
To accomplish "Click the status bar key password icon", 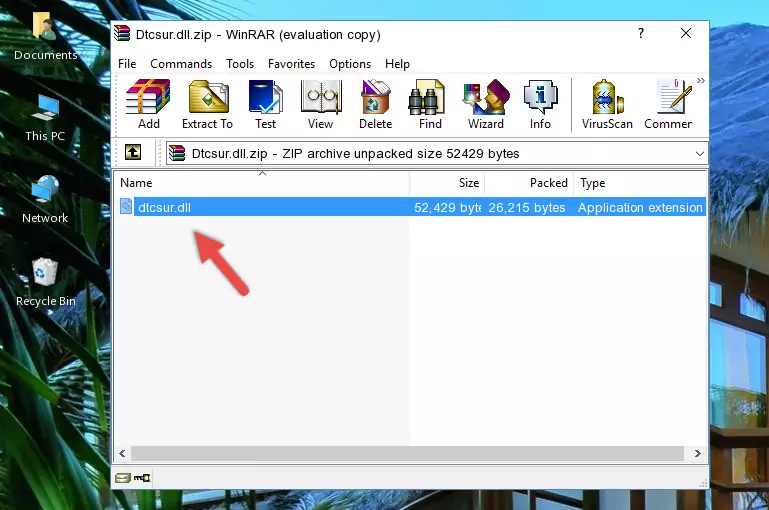I will click(x=142, y=478).
